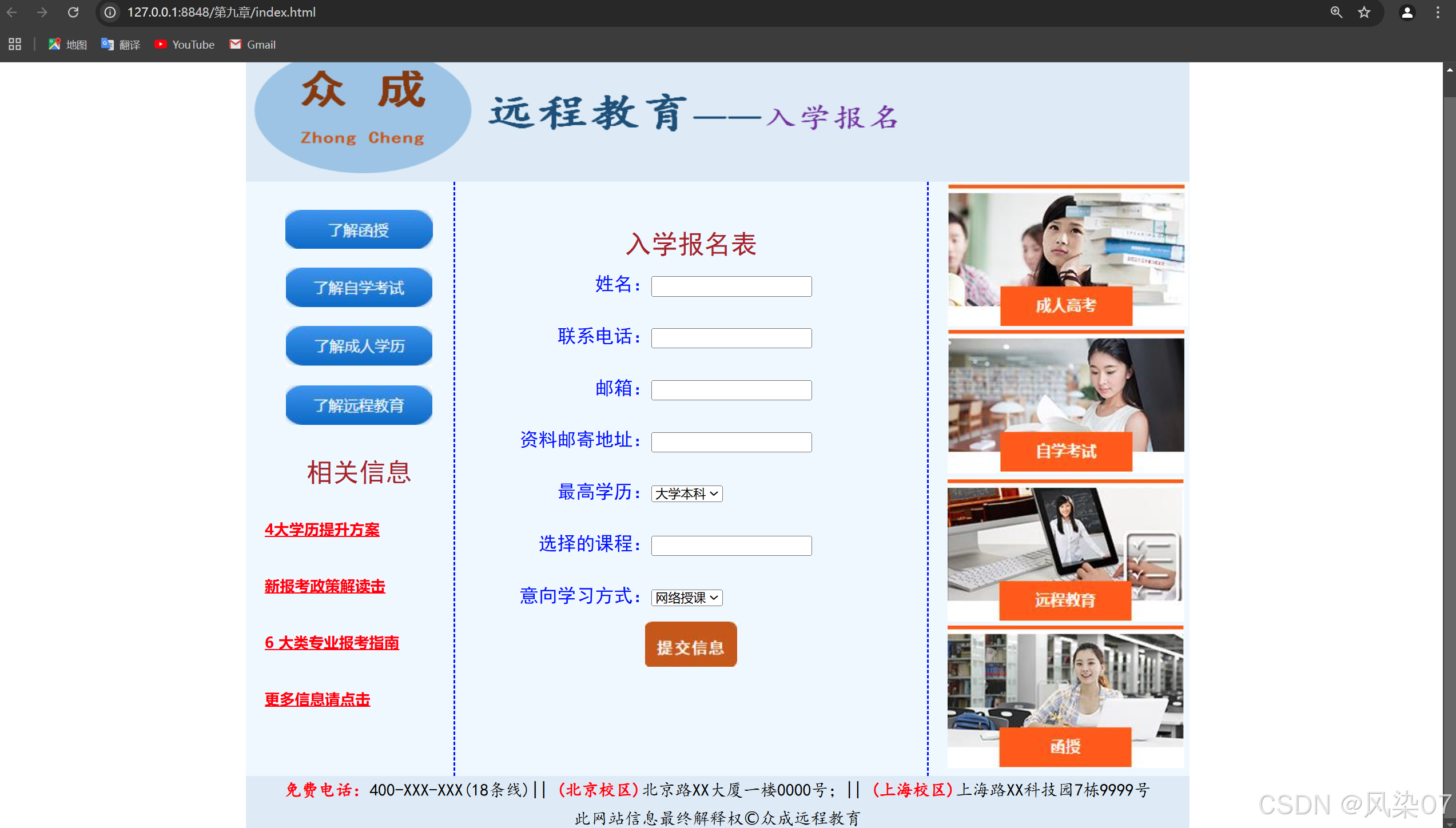Open the apps grid in bookmarks bar
This screenshot has width=1456, height=828.
click(x=15, y=44)
